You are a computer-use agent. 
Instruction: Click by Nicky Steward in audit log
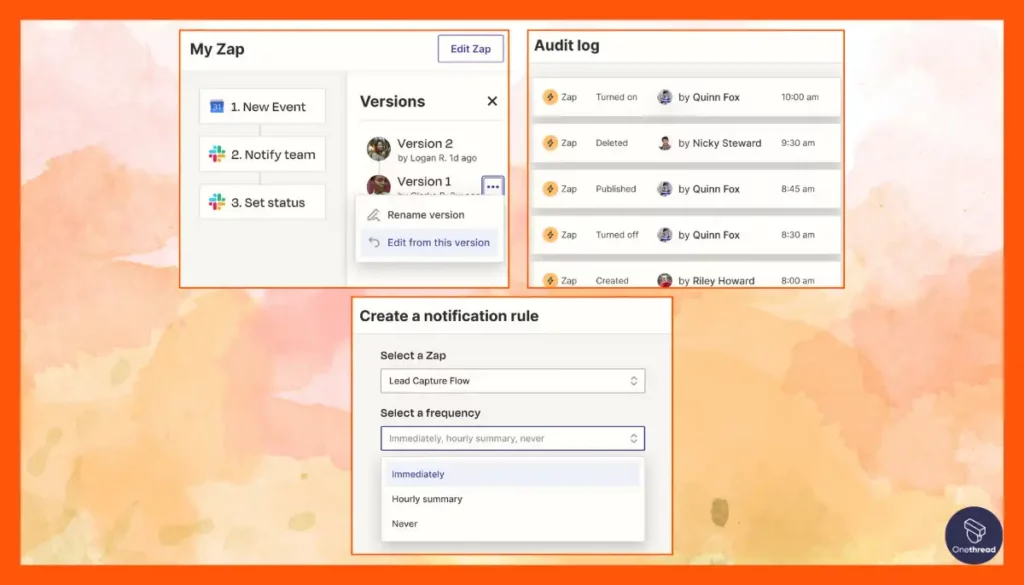720,143
